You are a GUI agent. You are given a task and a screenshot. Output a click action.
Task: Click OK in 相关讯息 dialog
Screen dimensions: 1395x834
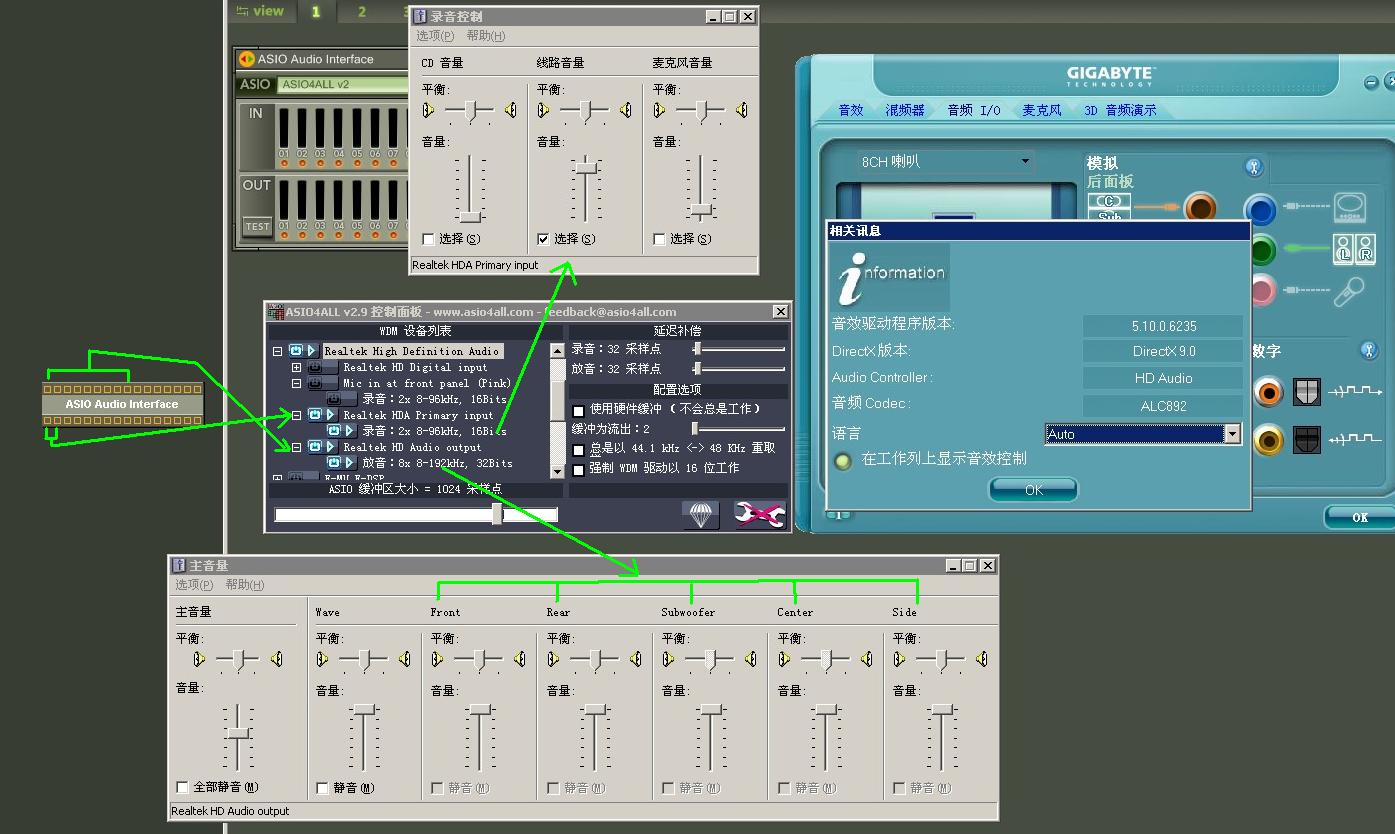click(x=1034, y=490)
